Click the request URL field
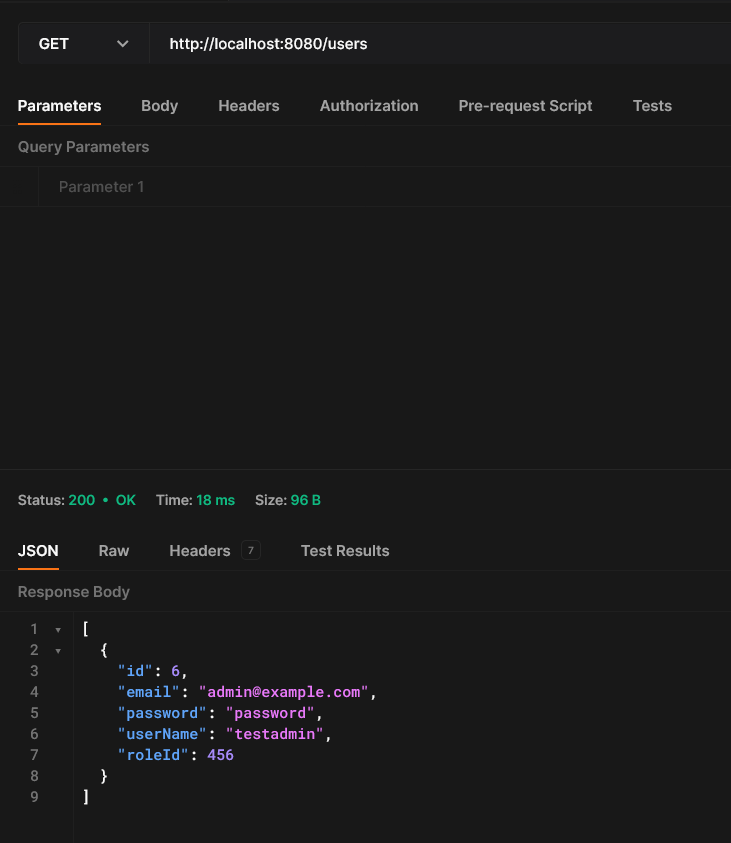The image size is (731, 843). [440, 44]
